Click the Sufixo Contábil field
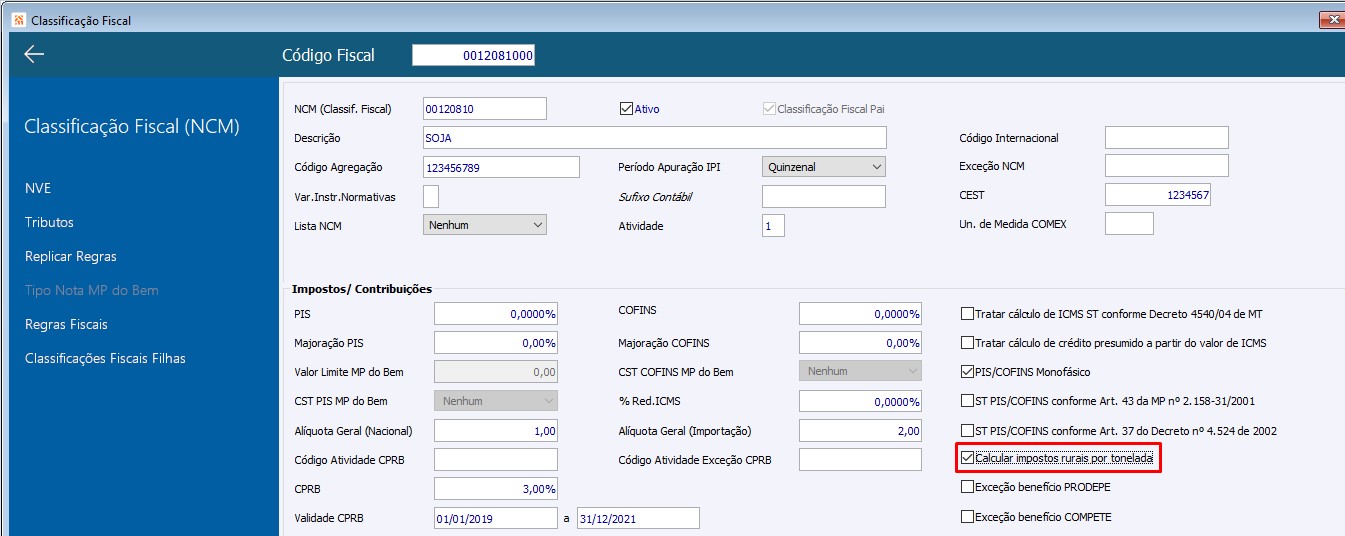Screen dimensions: 1345x536 [x=824, y=196]
